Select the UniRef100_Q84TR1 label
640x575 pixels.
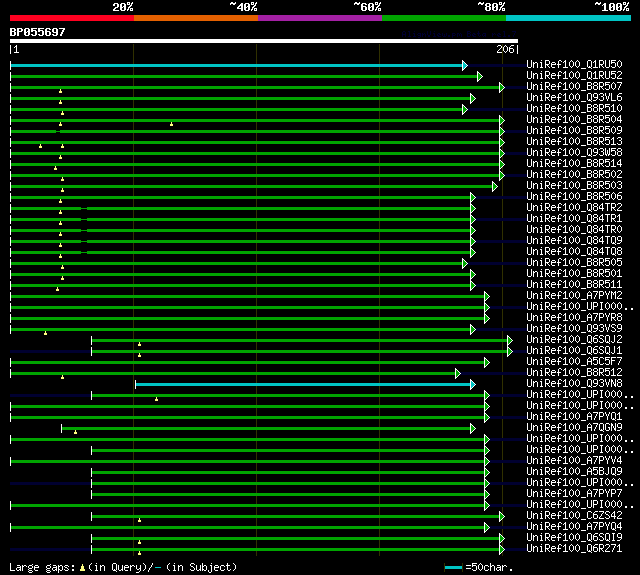point(574,219)
